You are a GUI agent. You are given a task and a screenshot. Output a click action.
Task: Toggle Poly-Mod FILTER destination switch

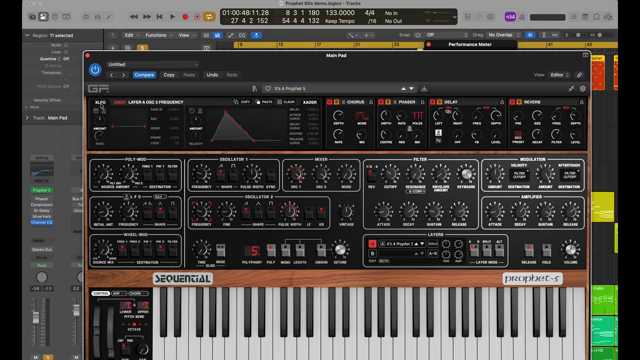173,176
